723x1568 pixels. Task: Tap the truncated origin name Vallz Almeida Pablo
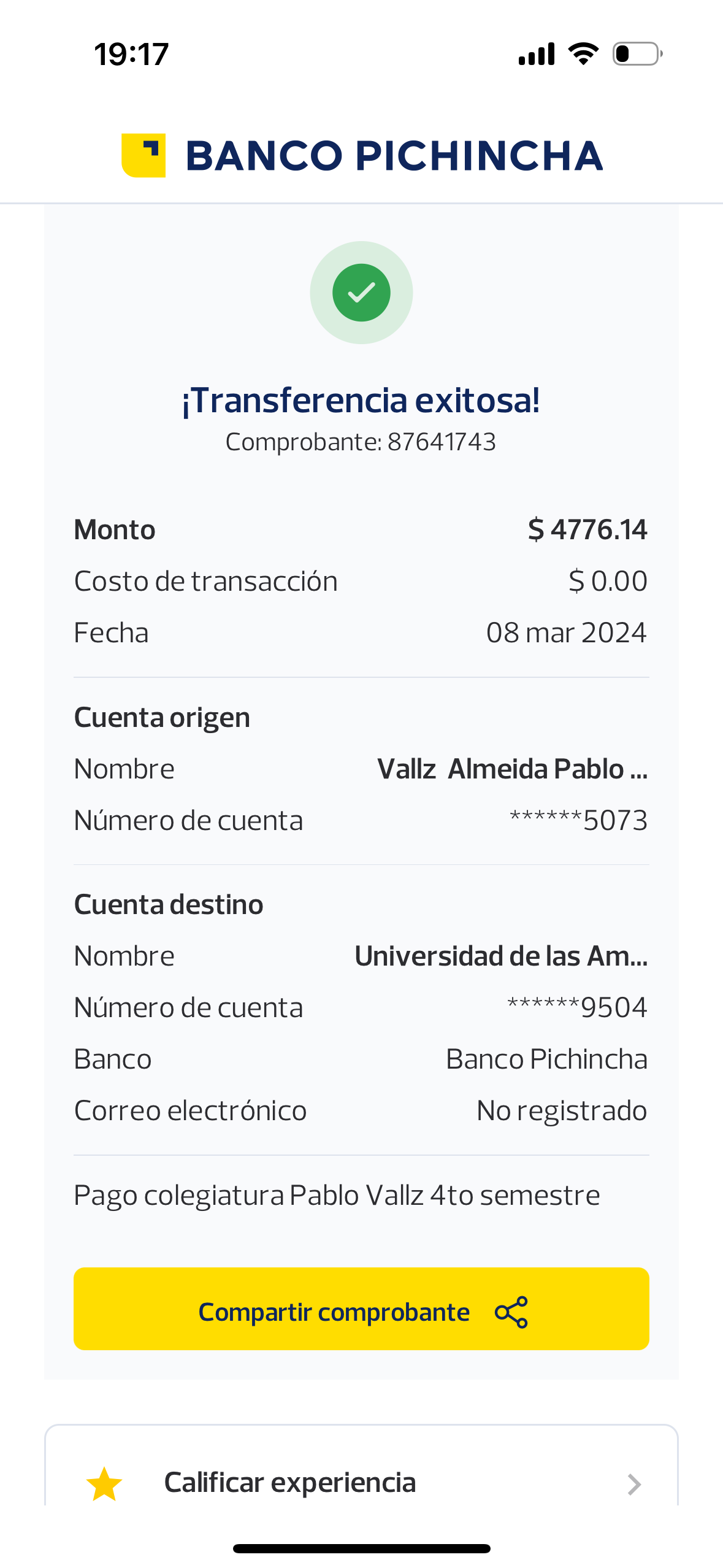point(512,769)
